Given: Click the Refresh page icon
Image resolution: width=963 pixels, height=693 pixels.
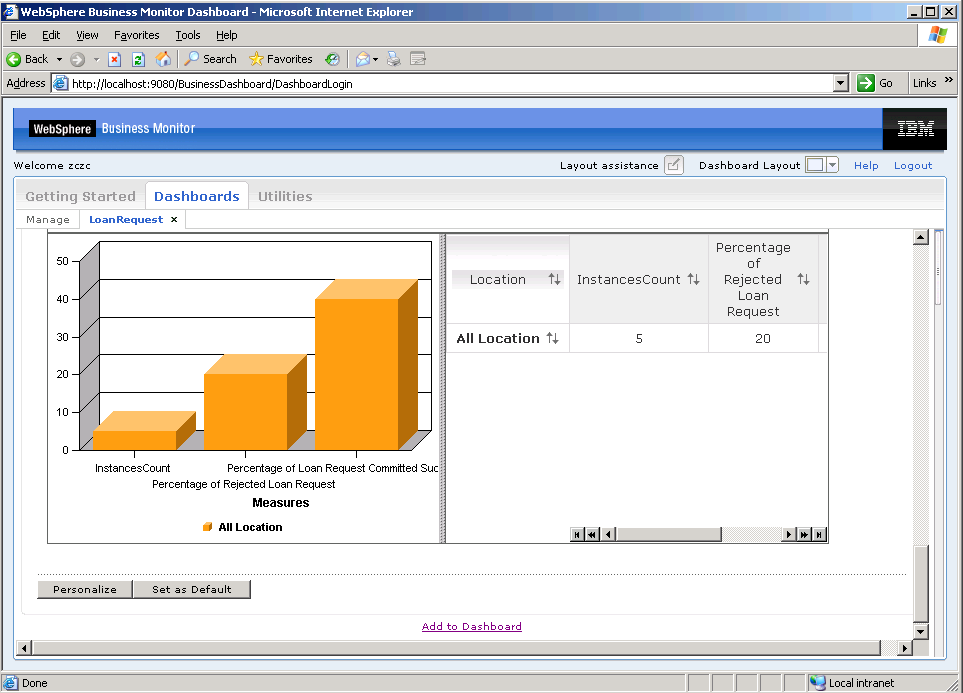Looking at the screenshot, I should (138, 59).
